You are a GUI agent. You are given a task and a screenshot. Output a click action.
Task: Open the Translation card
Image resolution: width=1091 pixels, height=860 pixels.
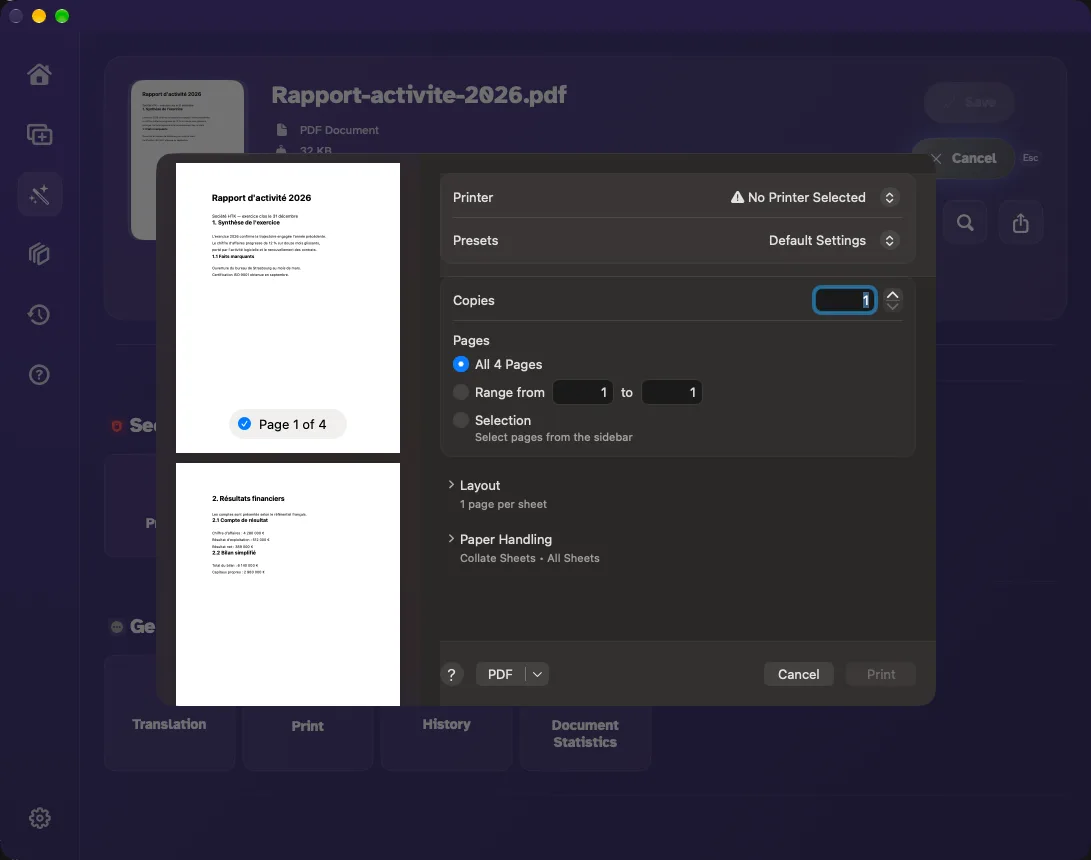(x=169, y=724)
